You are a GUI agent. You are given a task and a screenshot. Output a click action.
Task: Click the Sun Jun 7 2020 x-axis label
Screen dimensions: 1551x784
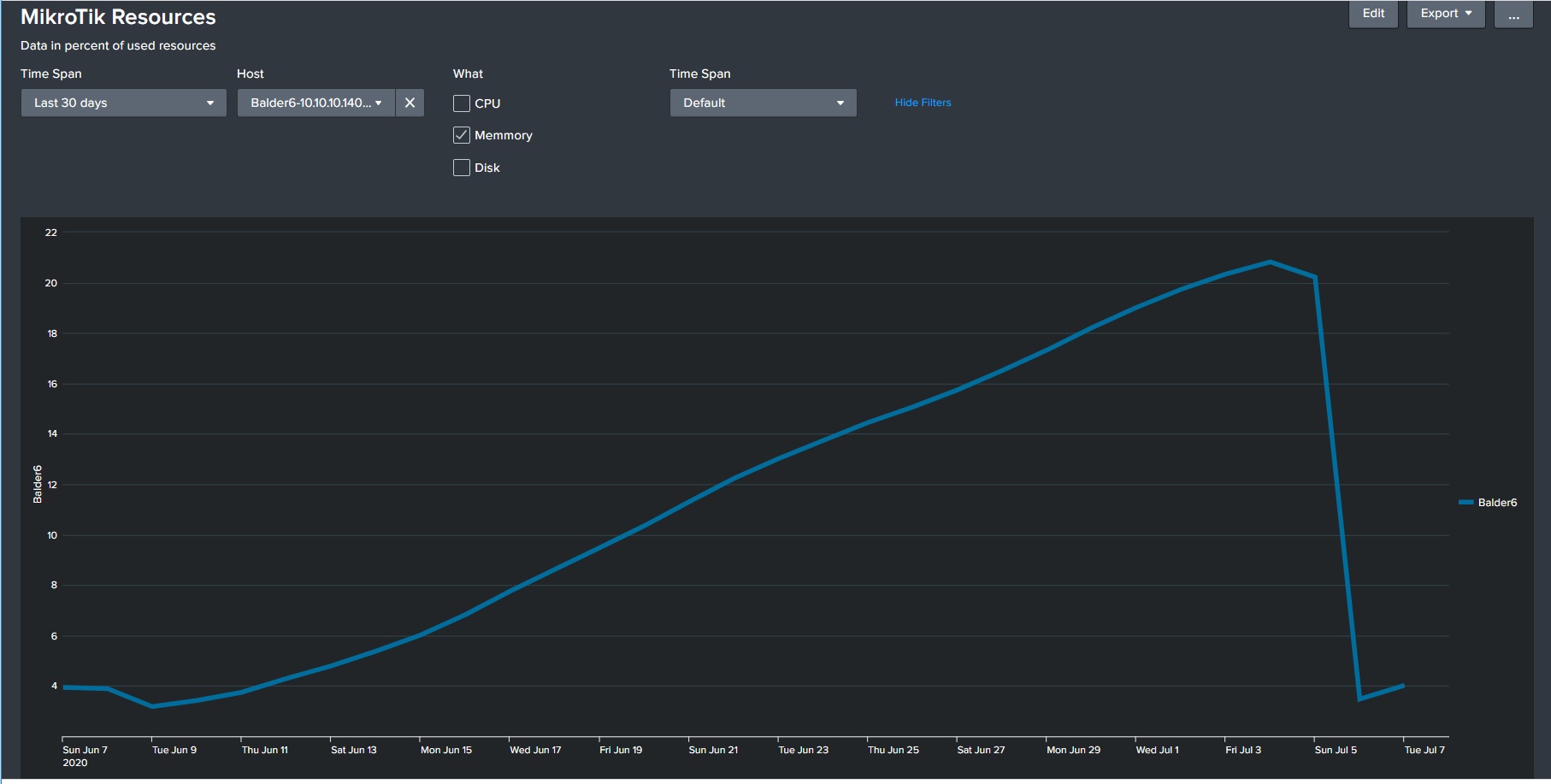pos(85,756)
